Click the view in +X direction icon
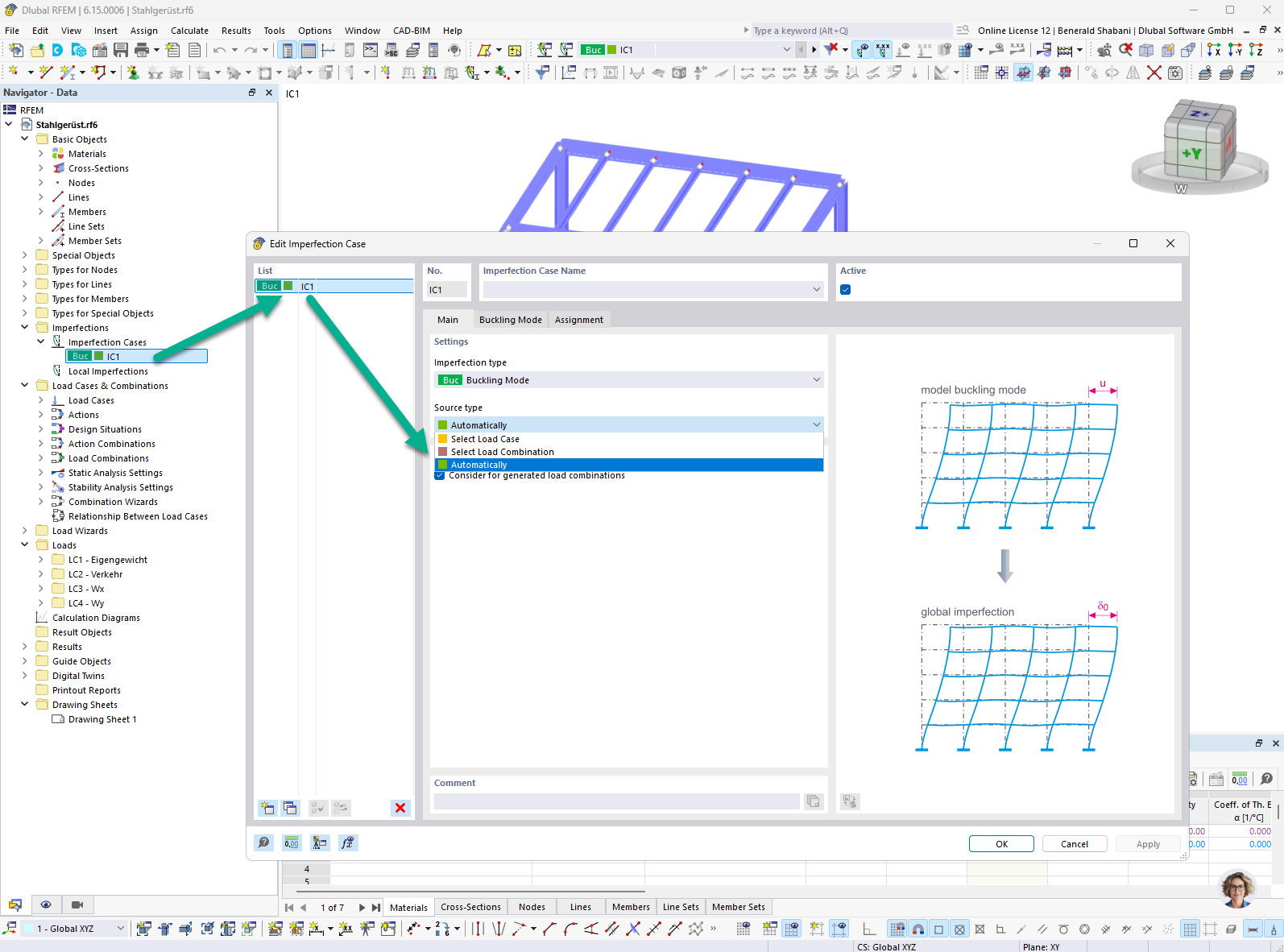 pos(1214,50)
